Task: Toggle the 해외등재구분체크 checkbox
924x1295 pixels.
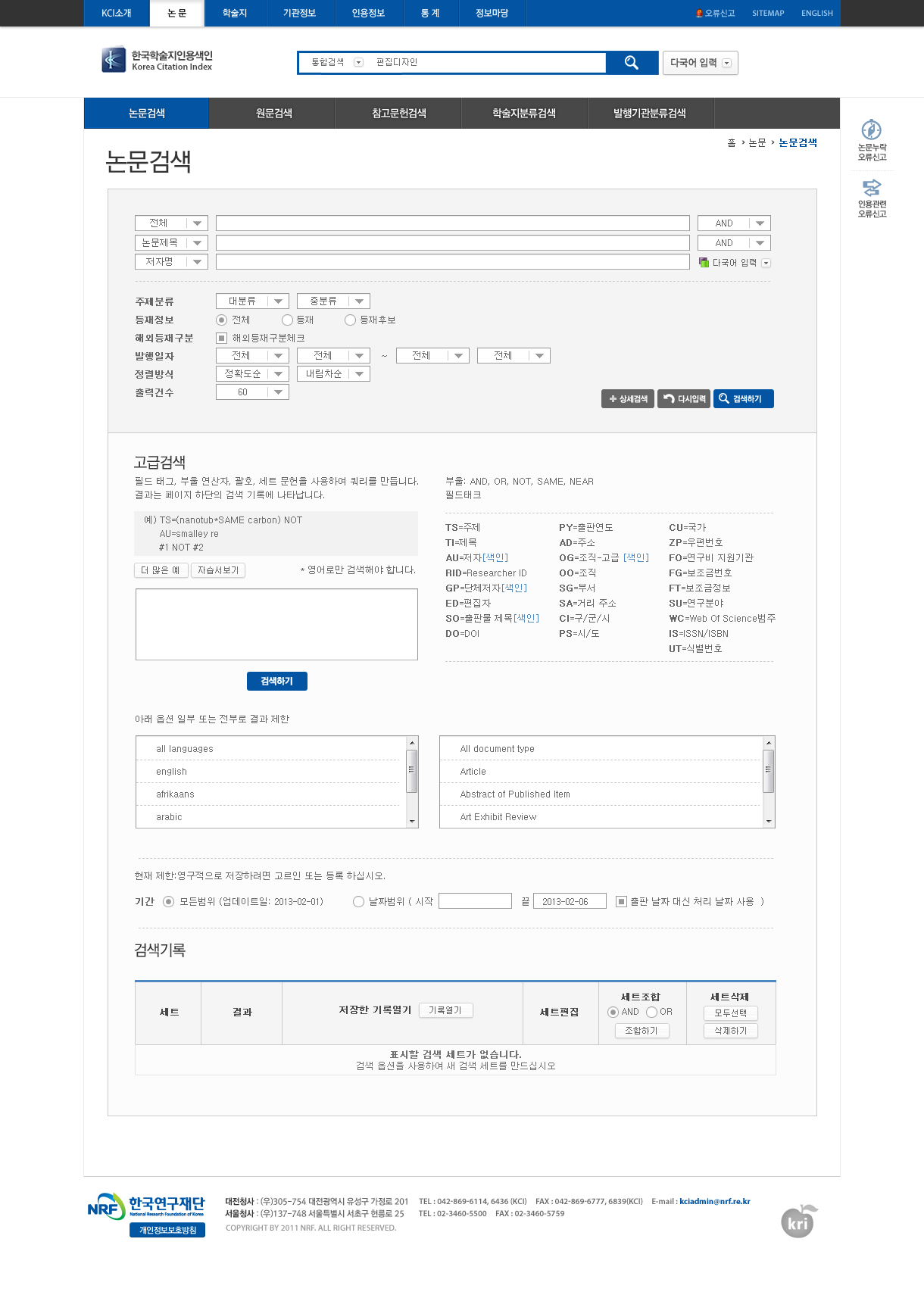Action: [x=221, y=339]
